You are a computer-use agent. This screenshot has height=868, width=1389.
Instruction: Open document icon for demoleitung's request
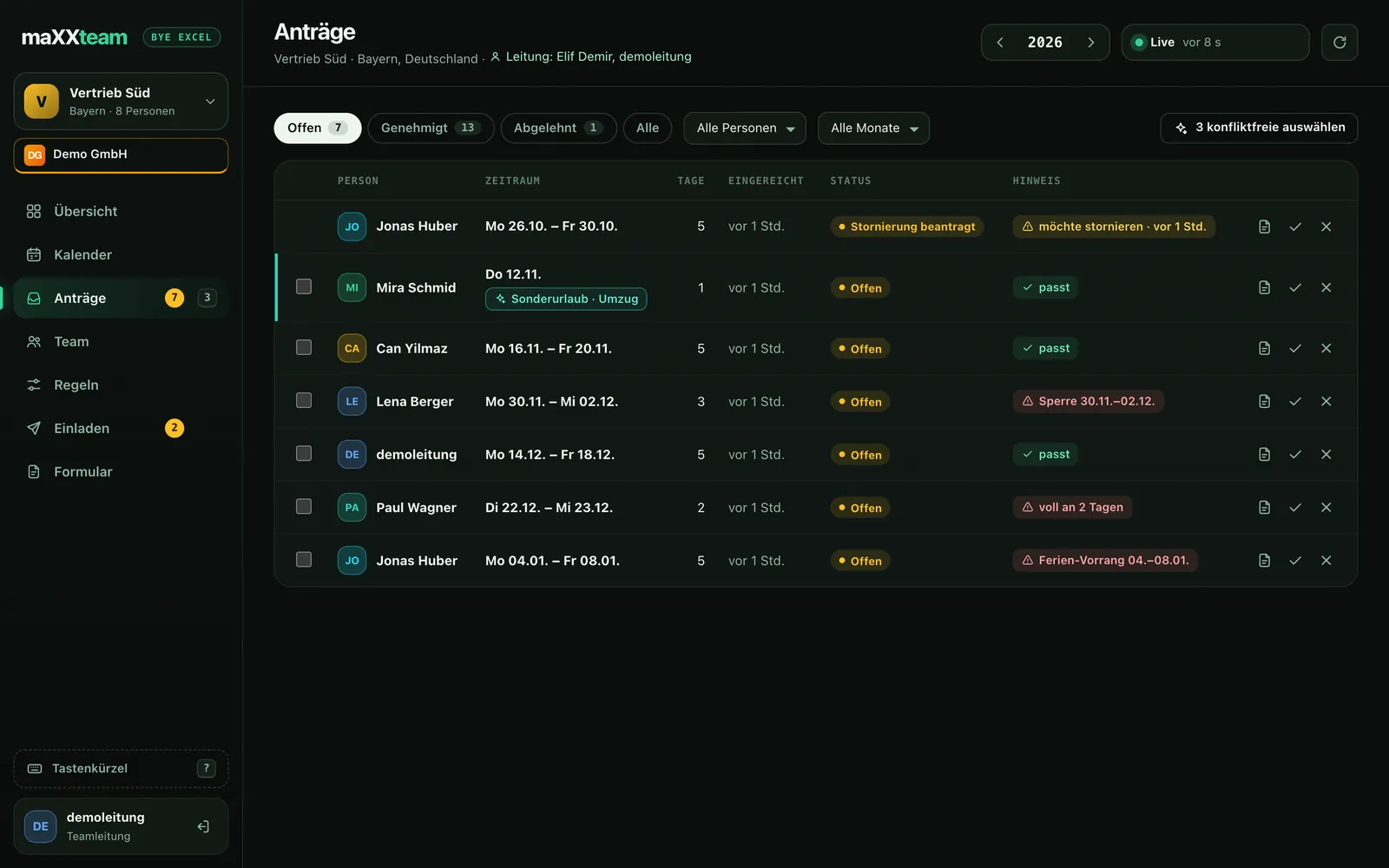pyautogui.click(x=1264, y=454)
